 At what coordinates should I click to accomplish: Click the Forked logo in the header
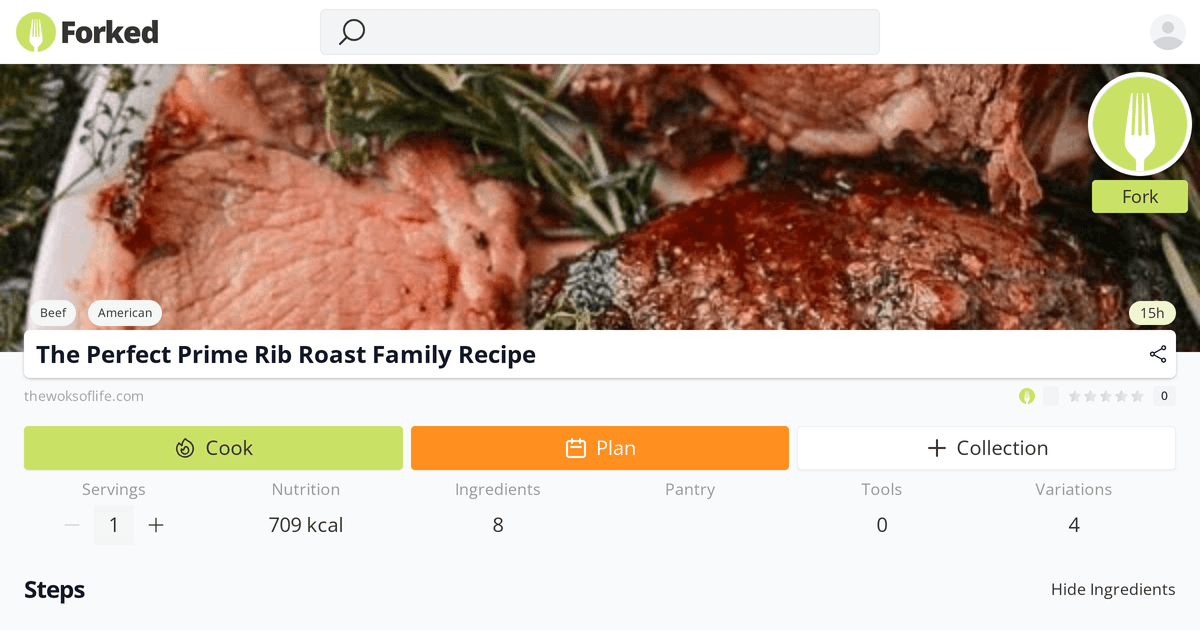click(88, 32)
